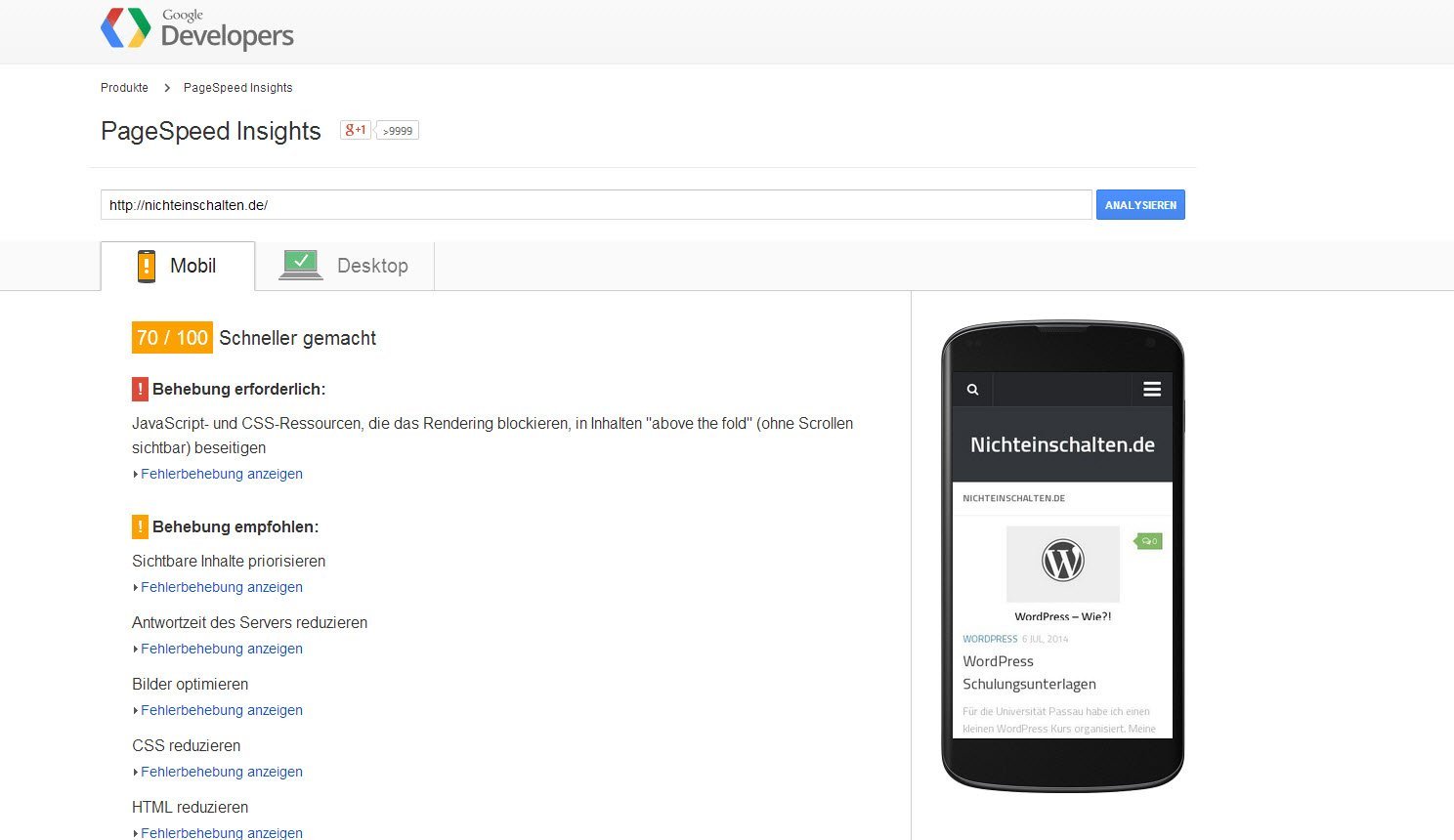This screenshot has height=840, width=1454.
Task: Expand Fehlerbehebung anzeigen under Antwortzeit des Servers
Action: [221, 649]
